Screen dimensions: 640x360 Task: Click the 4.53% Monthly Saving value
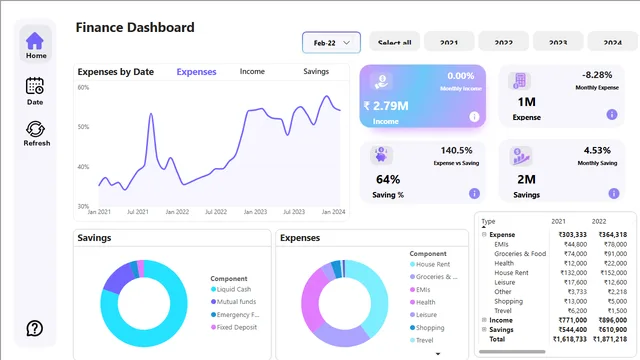[x=597, y=151]
